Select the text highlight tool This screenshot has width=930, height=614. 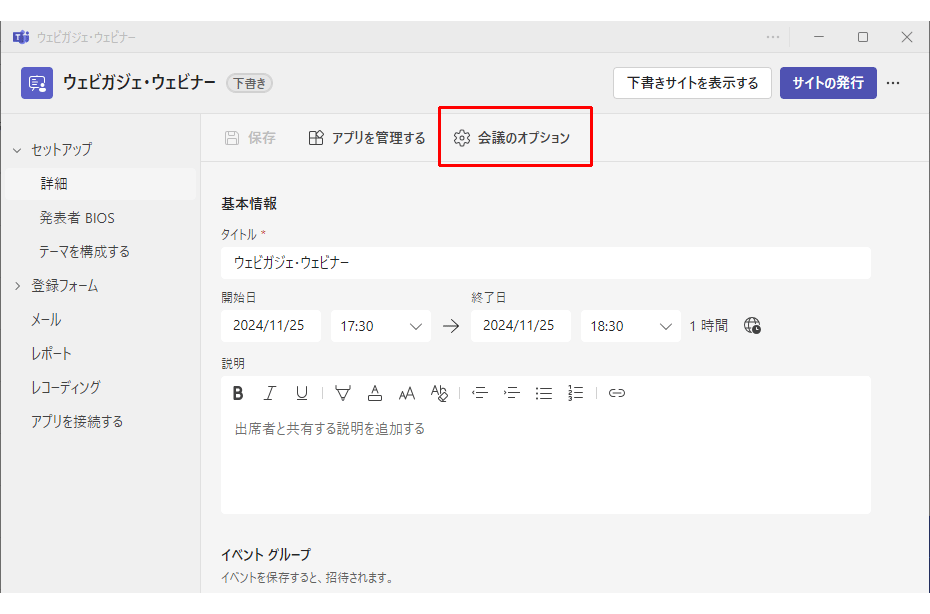coord(343,393)
